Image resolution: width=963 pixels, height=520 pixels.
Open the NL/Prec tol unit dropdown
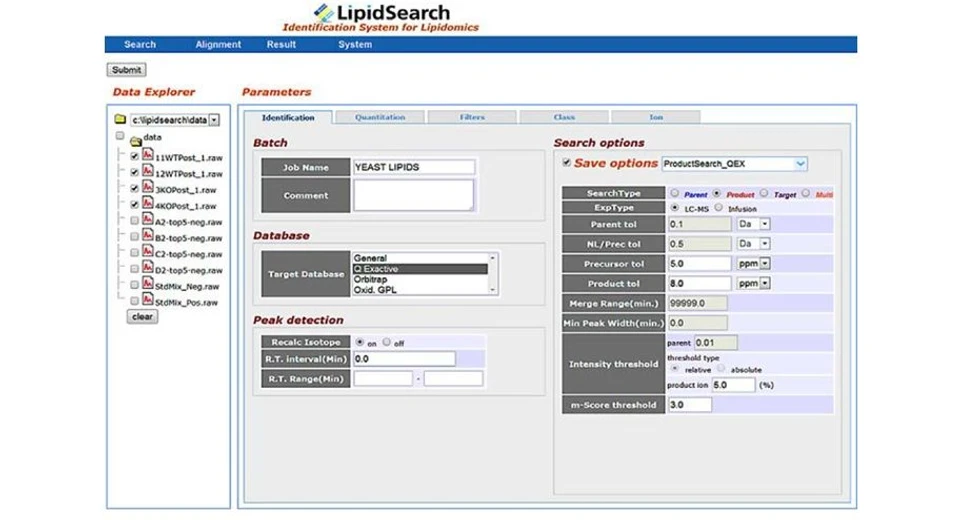(x=765, y=244)
